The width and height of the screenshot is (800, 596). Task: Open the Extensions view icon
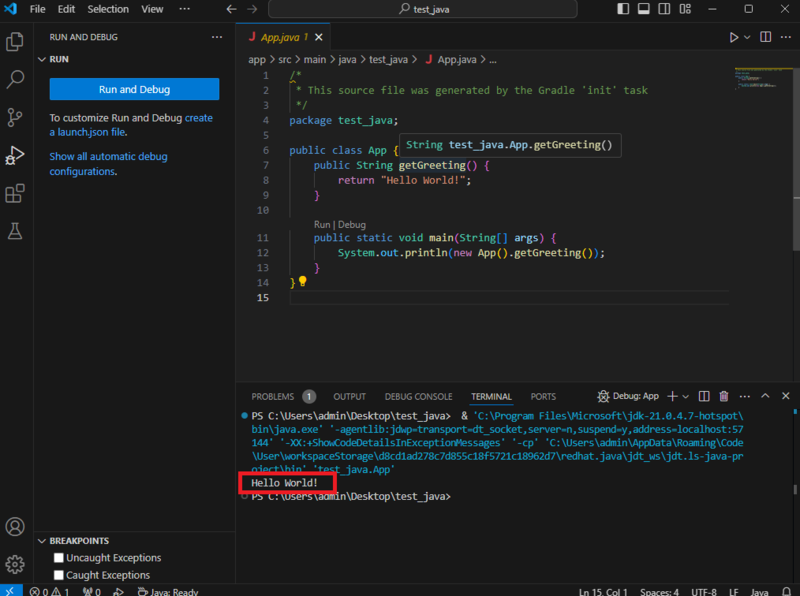[15, 193]
